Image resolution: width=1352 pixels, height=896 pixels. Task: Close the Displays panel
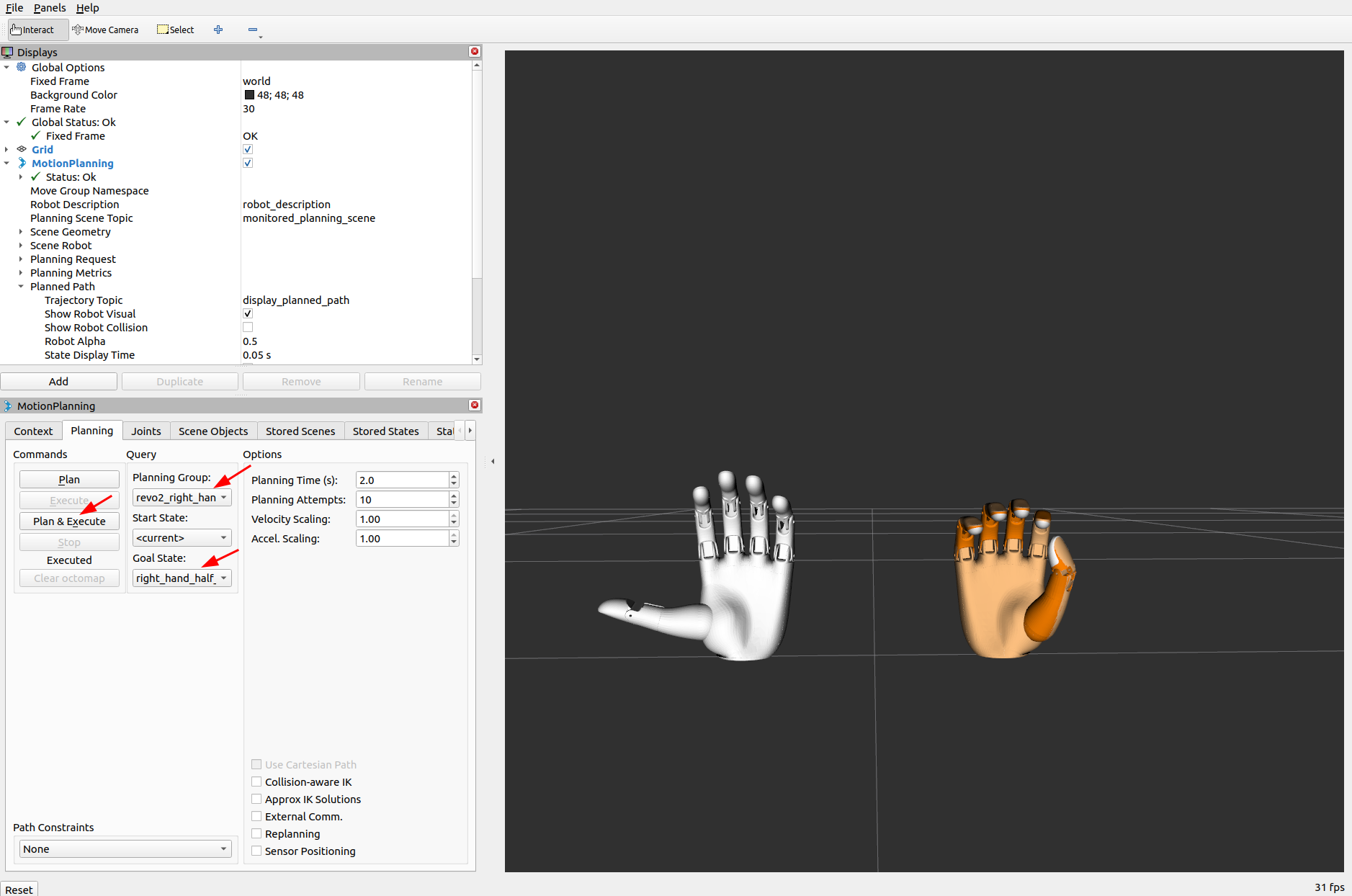pos(475,51)
